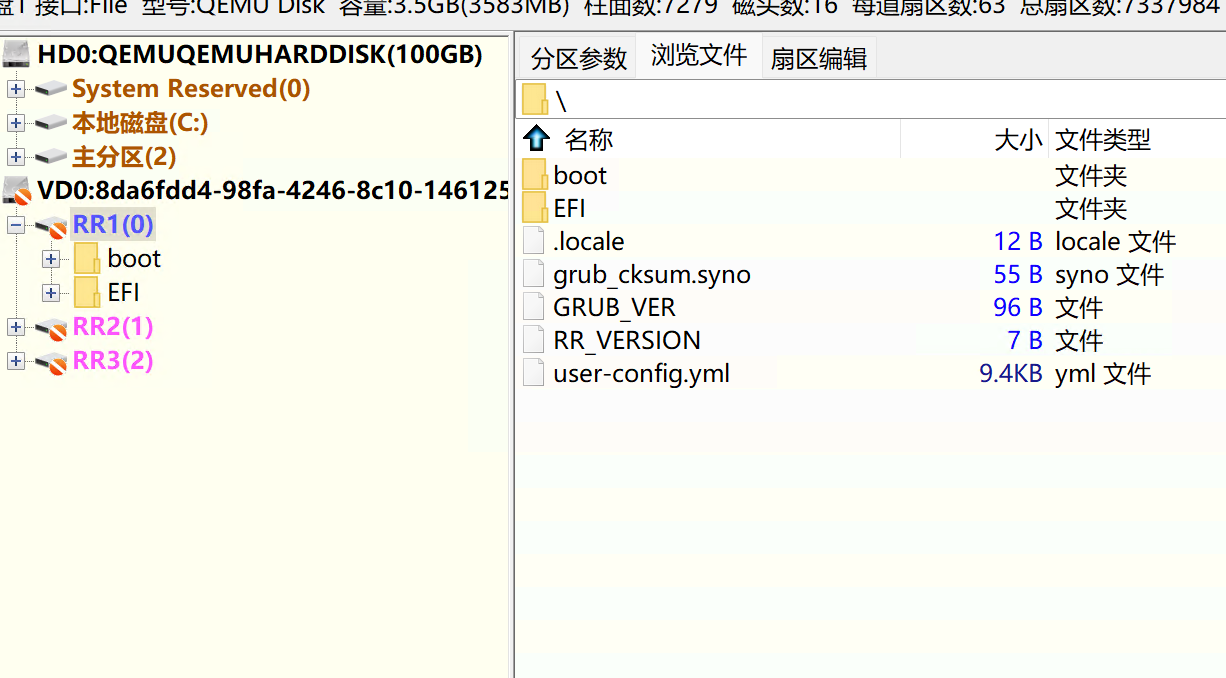Select HD0:QEMUQEMUHARDDISK(100GB) disk entry
Image resolution: width=1226 pixels, height=678 pixels.
click(260, 55)
